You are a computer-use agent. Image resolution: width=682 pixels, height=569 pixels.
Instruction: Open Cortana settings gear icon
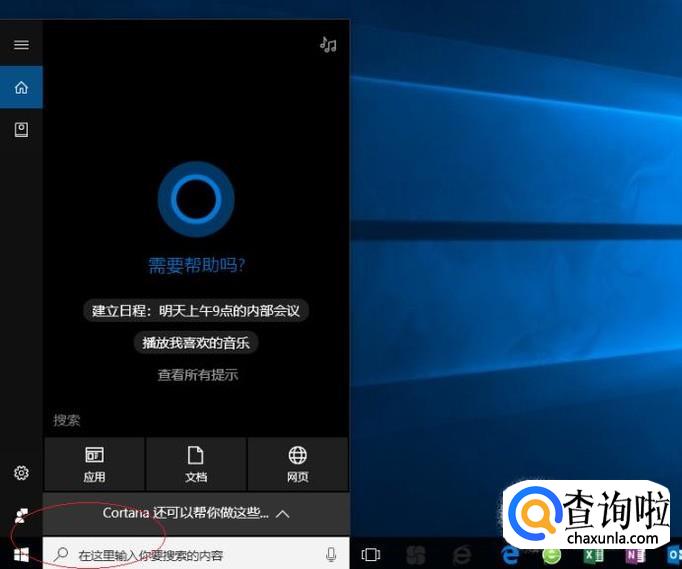click(21, 472)
